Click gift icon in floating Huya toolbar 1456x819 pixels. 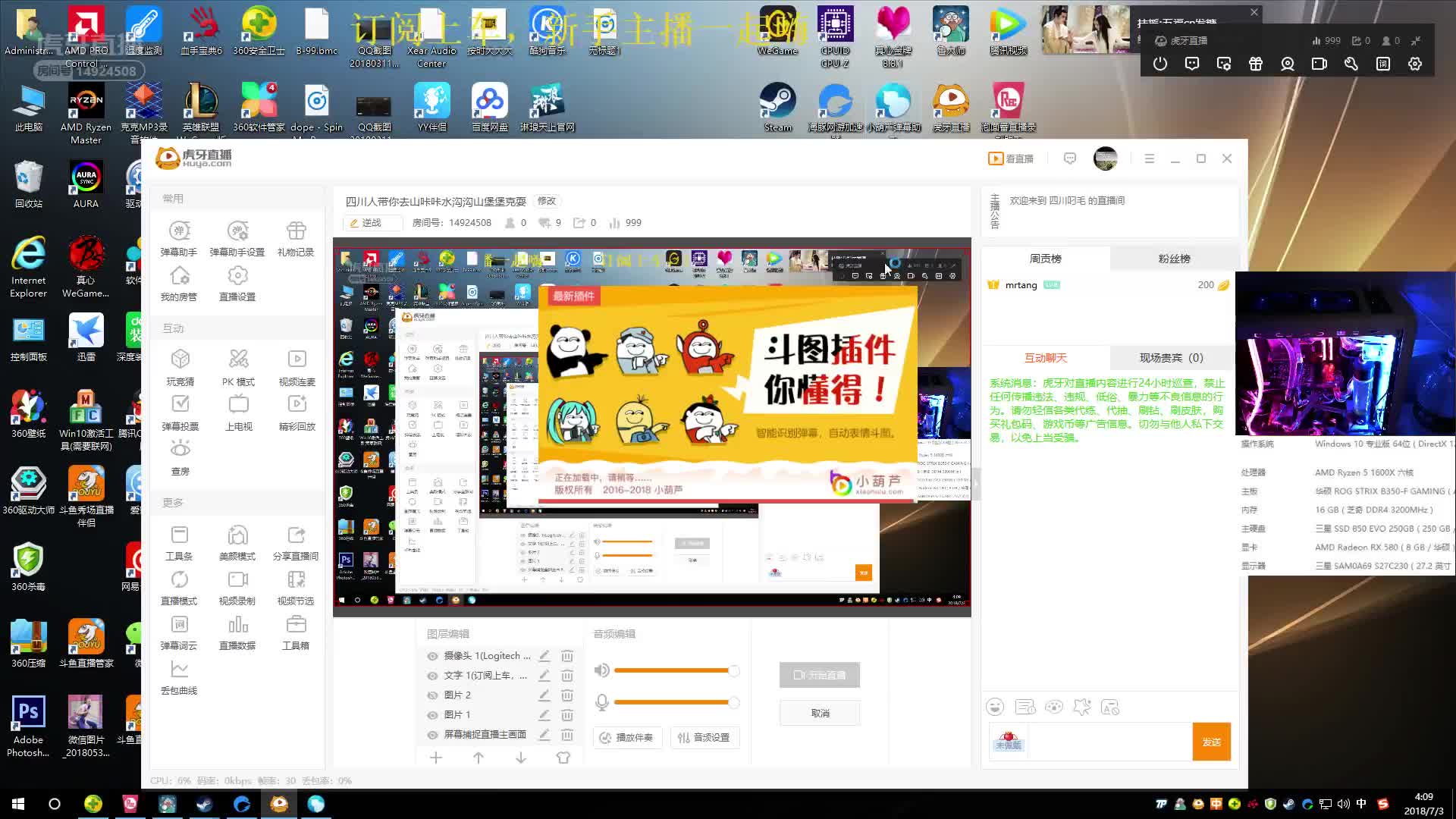pyautogui.click(x=1256, y=64)
